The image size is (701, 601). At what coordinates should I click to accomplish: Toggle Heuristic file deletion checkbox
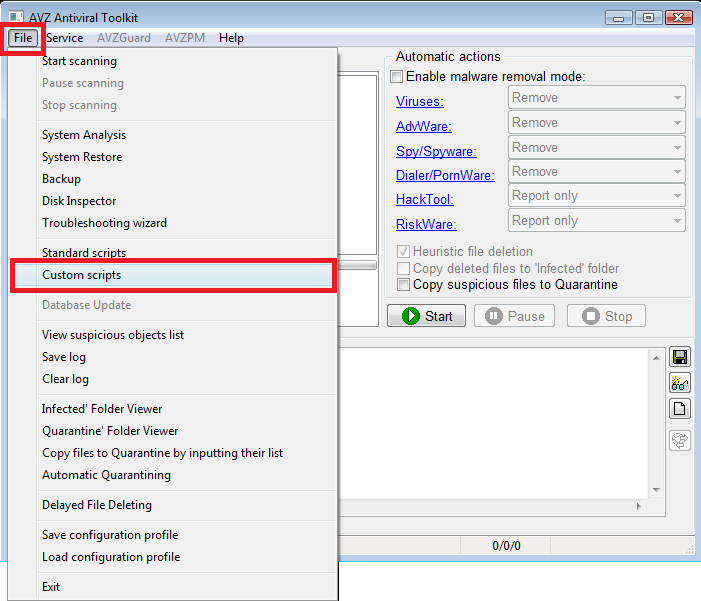tap(403, 251)
